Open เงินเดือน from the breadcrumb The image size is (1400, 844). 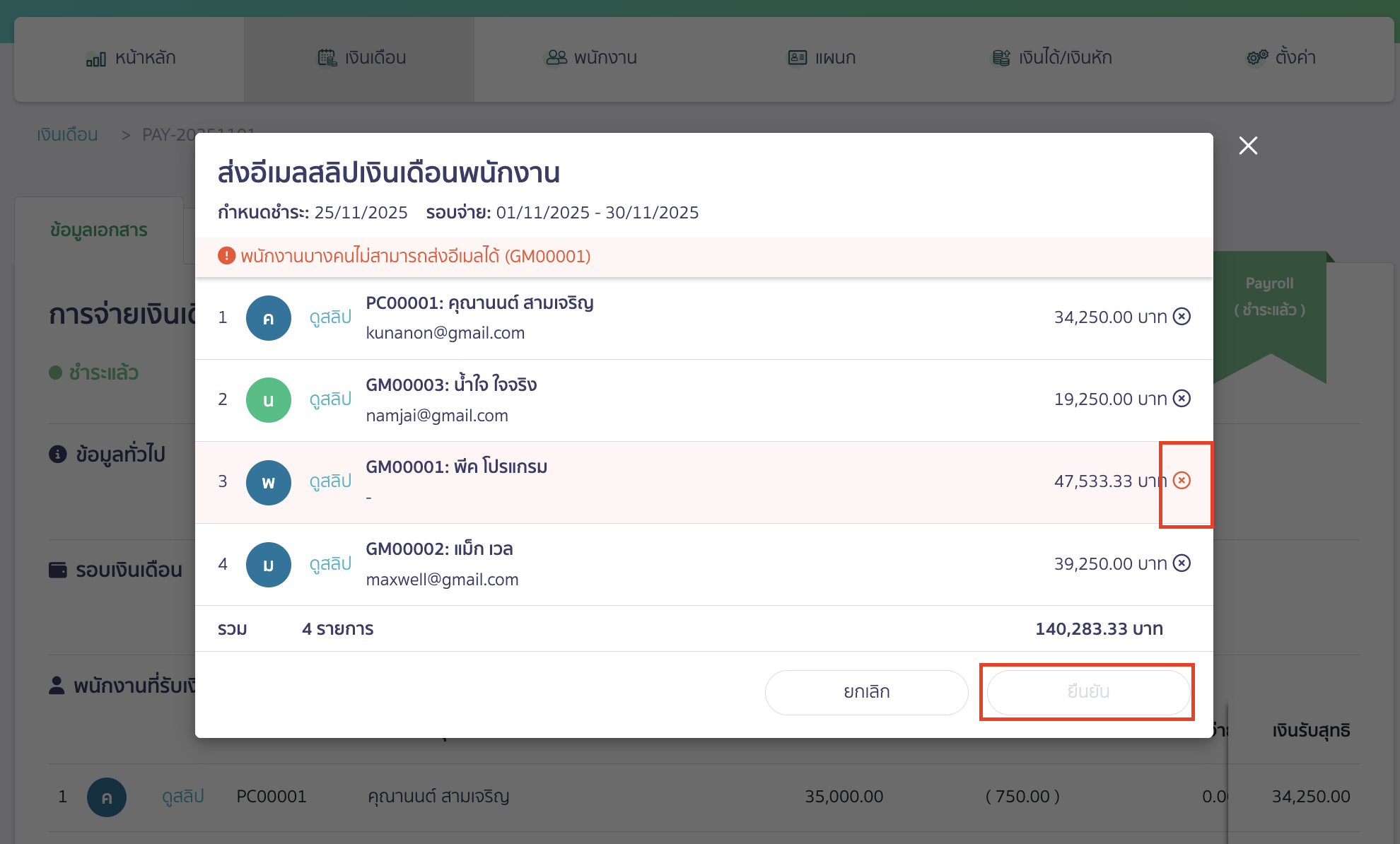67,134
